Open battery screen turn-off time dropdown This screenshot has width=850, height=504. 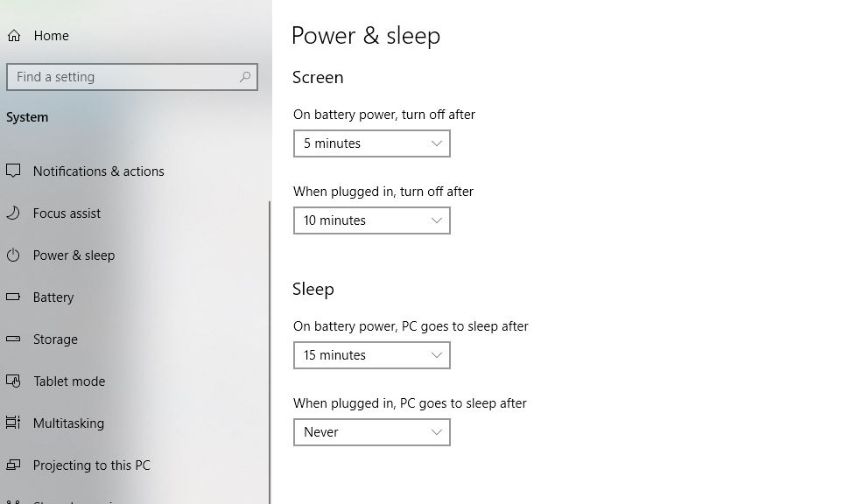(371, 144)
